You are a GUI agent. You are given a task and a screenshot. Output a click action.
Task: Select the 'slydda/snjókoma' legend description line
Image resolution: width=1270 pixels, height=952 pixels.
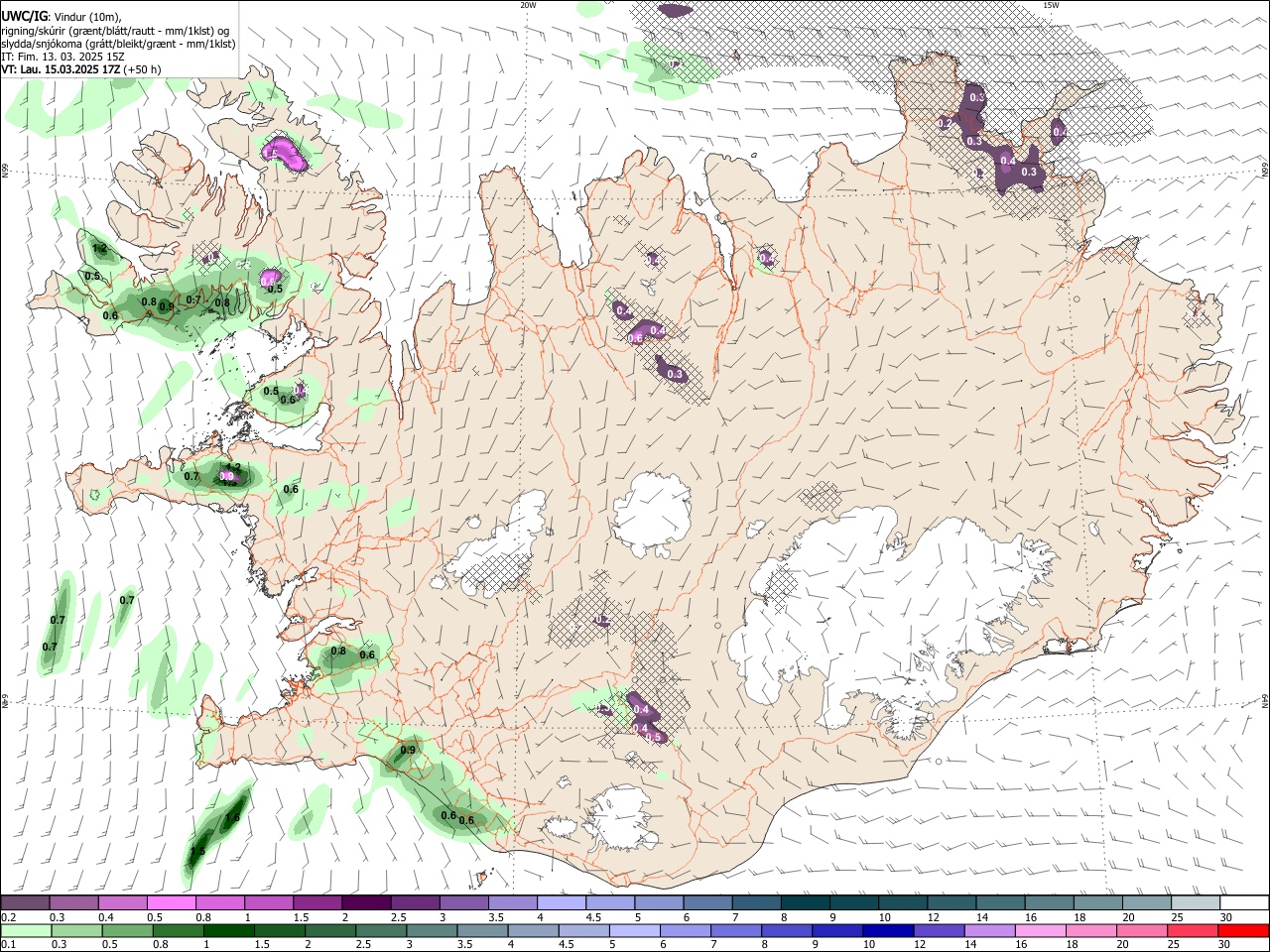click(118, 44)
